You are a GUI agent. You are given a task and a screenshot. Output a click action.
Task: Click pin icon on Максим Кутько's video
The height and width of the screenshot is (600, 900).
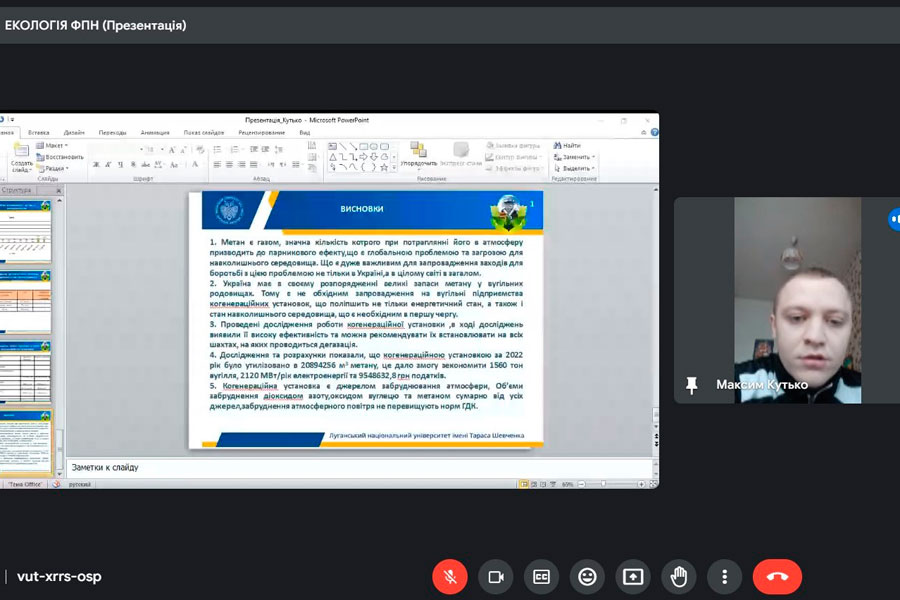[691, 385]
